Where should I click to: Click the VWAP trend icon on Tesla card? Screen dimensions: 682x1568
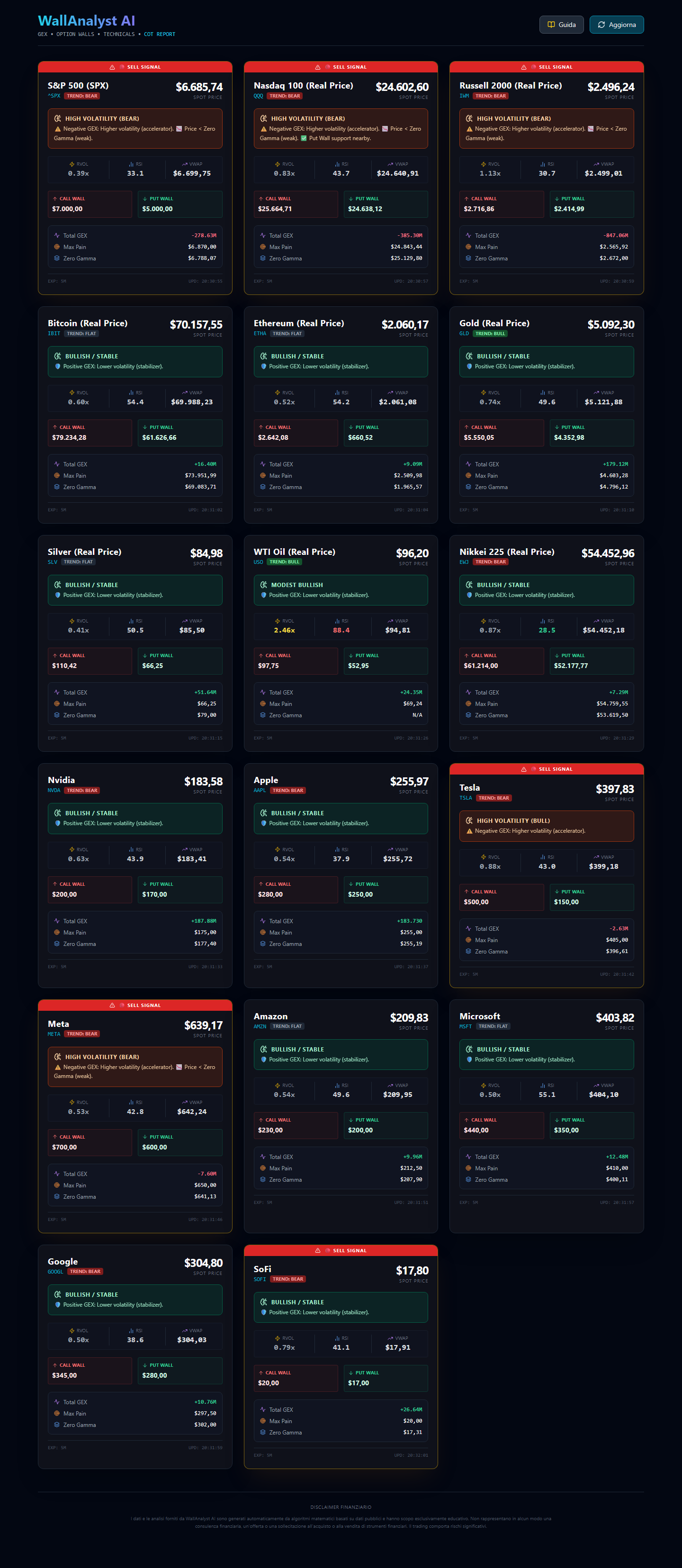(596, 857)
